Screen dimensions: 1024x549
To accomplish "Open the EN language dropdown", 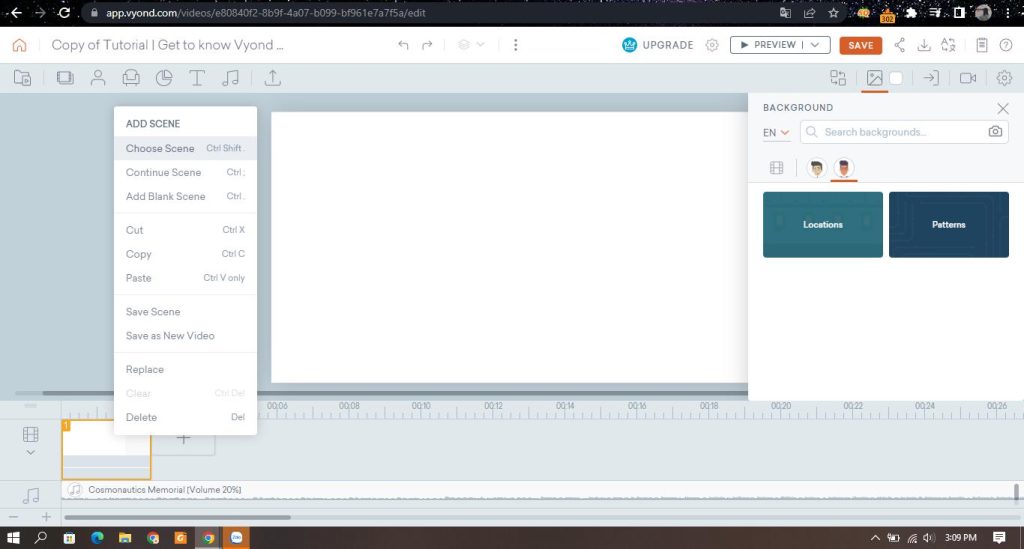I will tap(776, 132).
